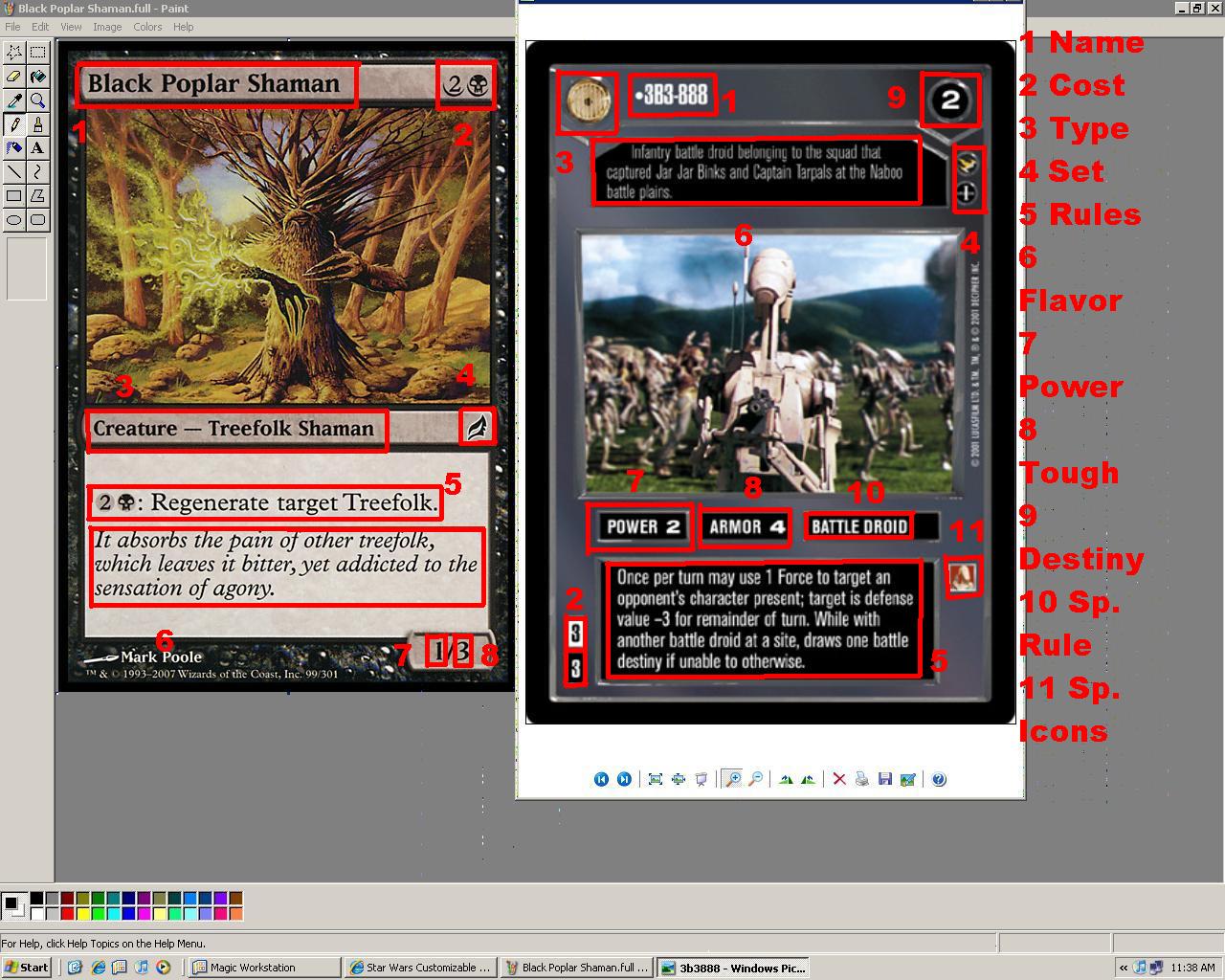Screen dimensions: 1225x980
Task: Select the Free-Form Select tool in Paint
Action: click(14, 52)
